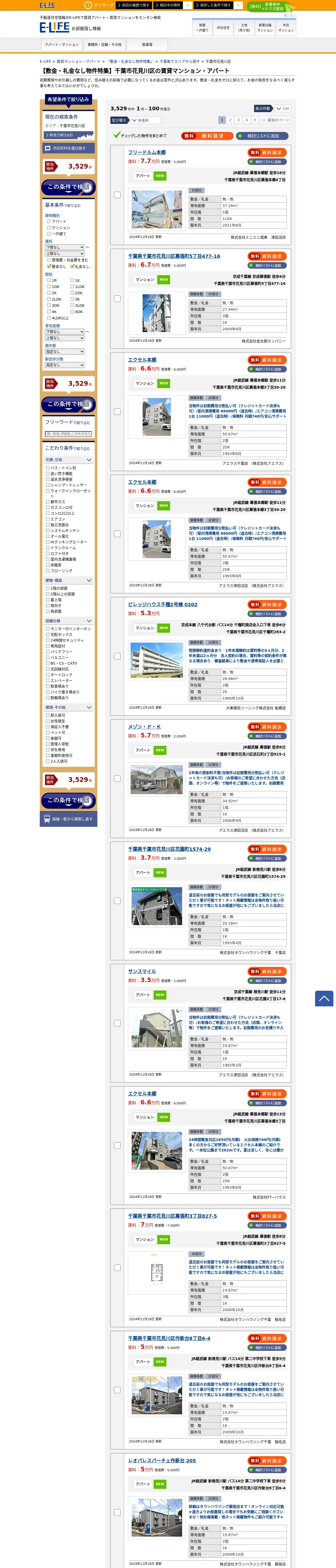Open the 築年数 指定なし dropdown
Viewport: 336px width, 1568px height.
click(65, 352)
